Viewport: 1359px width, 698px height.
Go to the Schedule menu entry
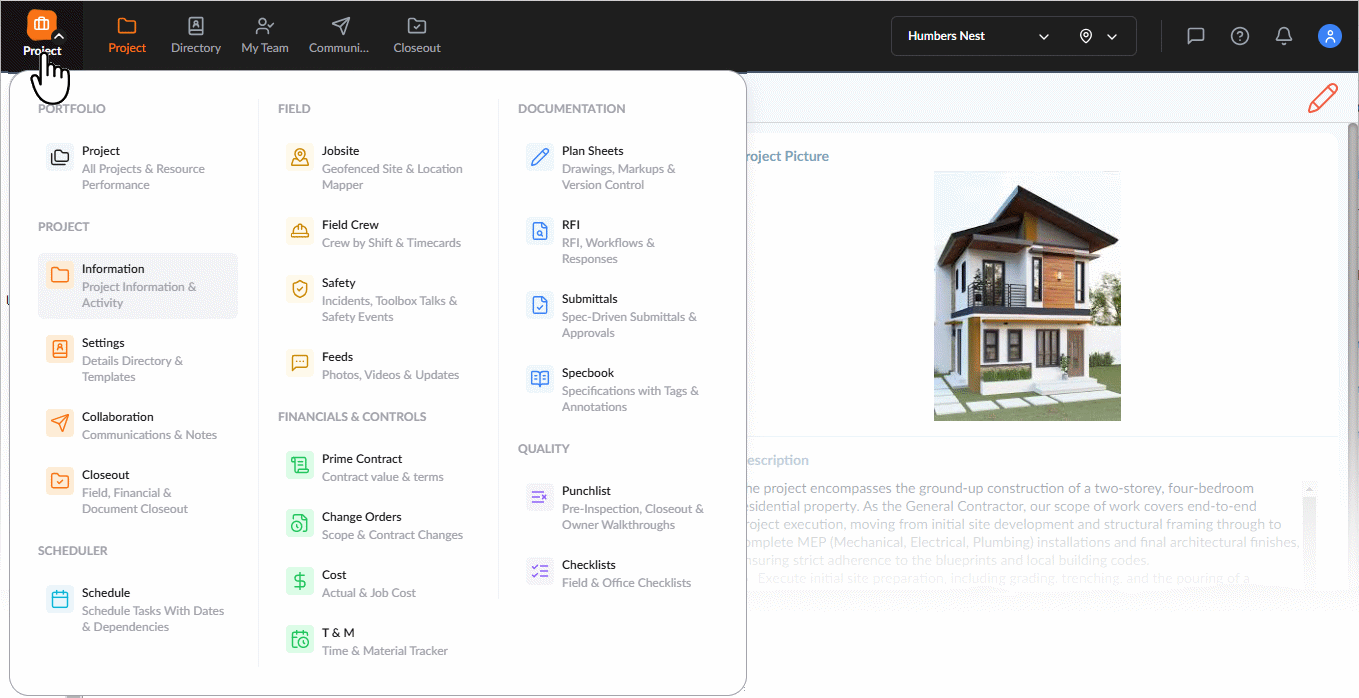(x=138, y=610)
